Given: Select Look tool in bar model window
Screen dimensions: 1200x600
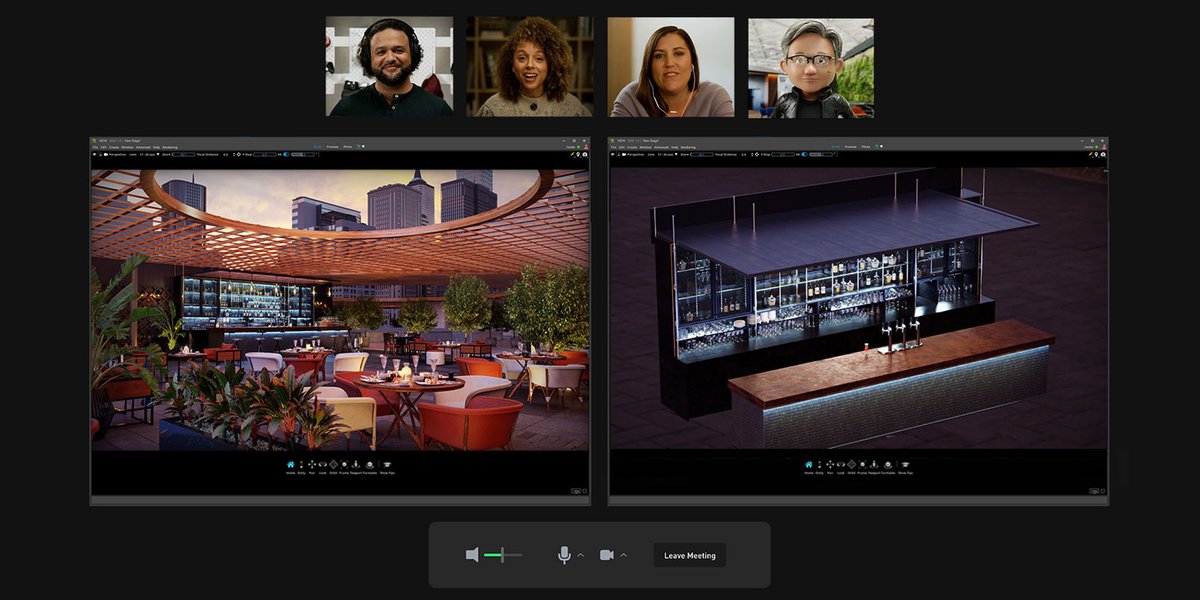Looking at the screenshot, I should [x=841, y=466].
